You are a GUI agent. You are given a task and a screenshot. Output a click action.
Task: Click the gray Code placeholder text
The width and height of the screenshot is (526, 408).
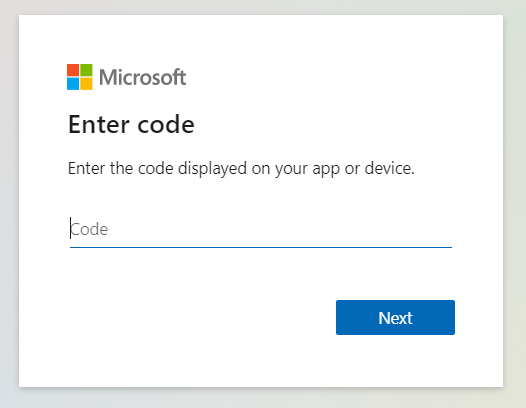click(89, 230)
